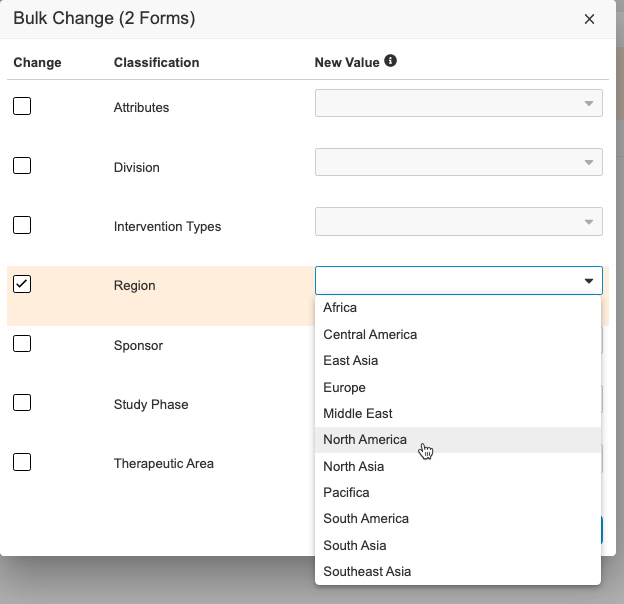Enable the Attributes change checkbox
This screenshot has width=624, height=604.
click(x=22, y=106)
